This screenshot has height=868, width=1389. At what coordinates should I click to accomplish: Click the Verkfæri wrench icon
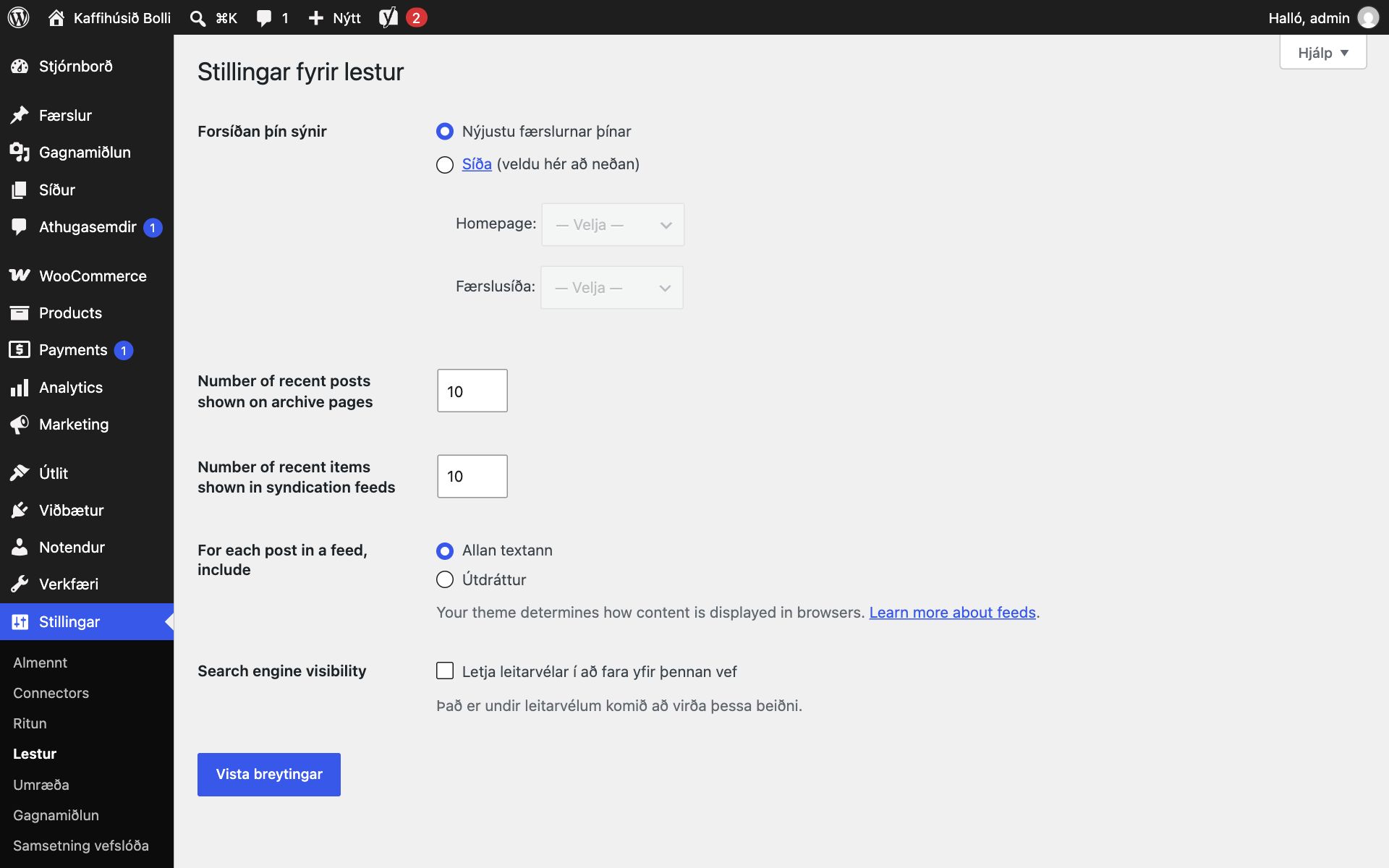point(20,584)
